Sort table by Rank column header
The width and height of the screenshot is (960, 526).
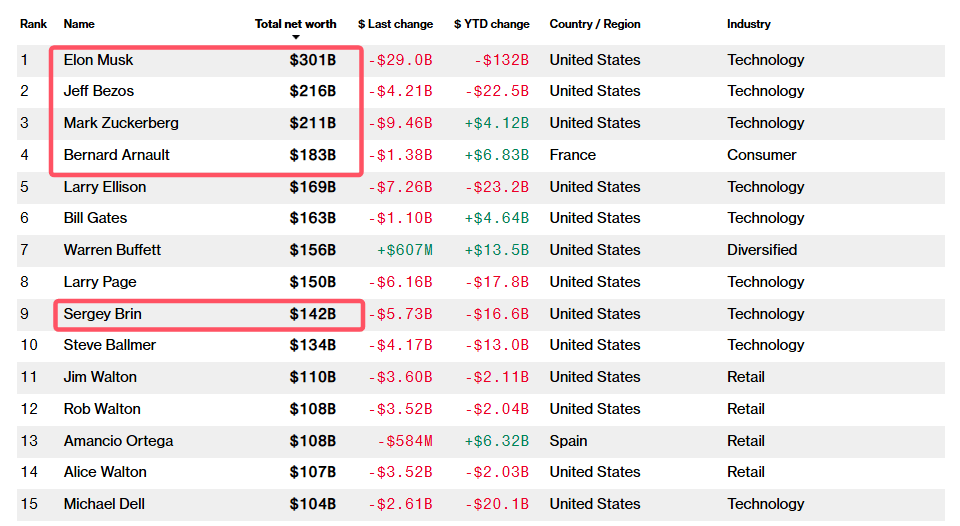click(x=33, y=24)
